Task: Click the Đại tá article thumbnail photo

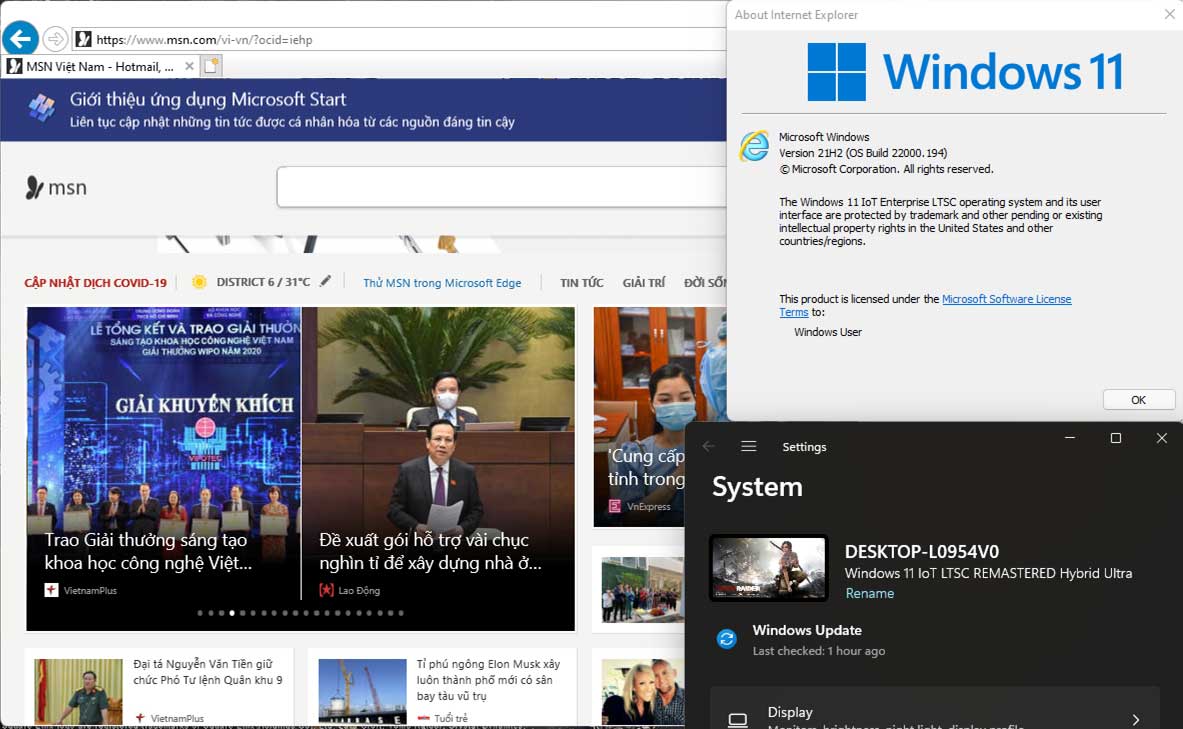Action: (x=78, y=691)
